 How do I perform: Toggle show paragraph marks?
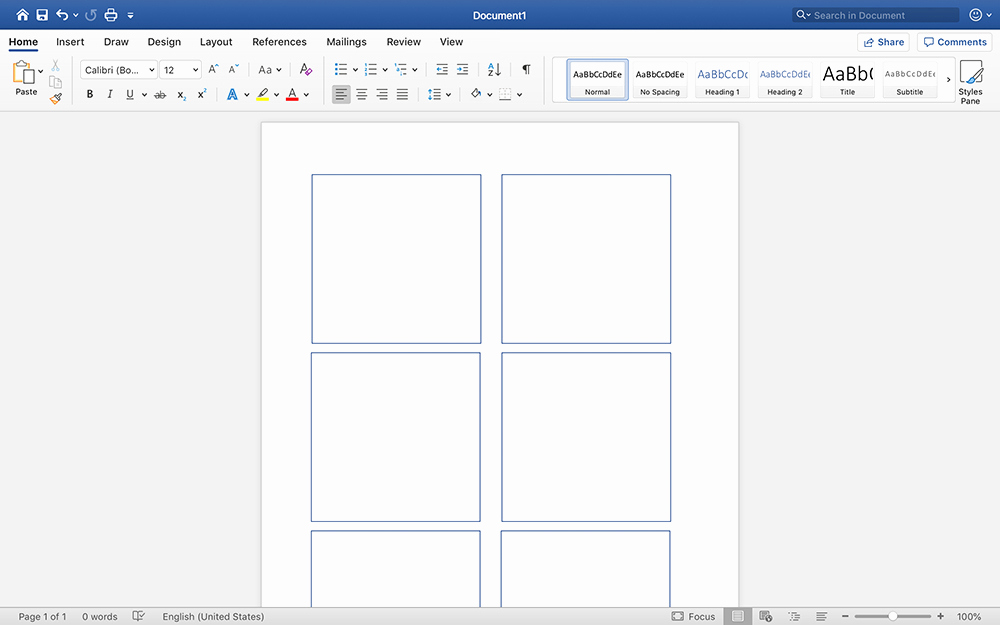click(526, 69)
